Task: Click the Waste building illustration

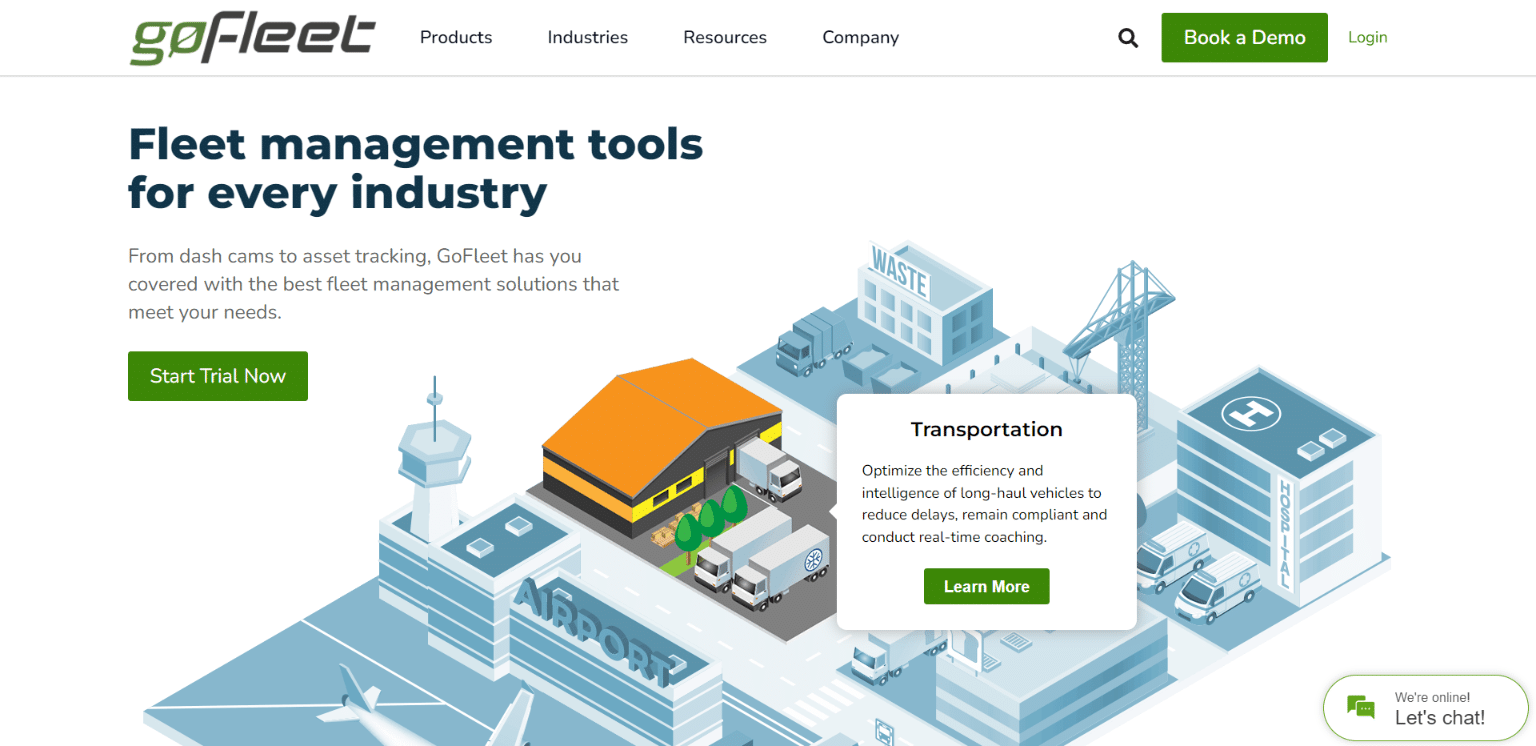Action: 925,300
